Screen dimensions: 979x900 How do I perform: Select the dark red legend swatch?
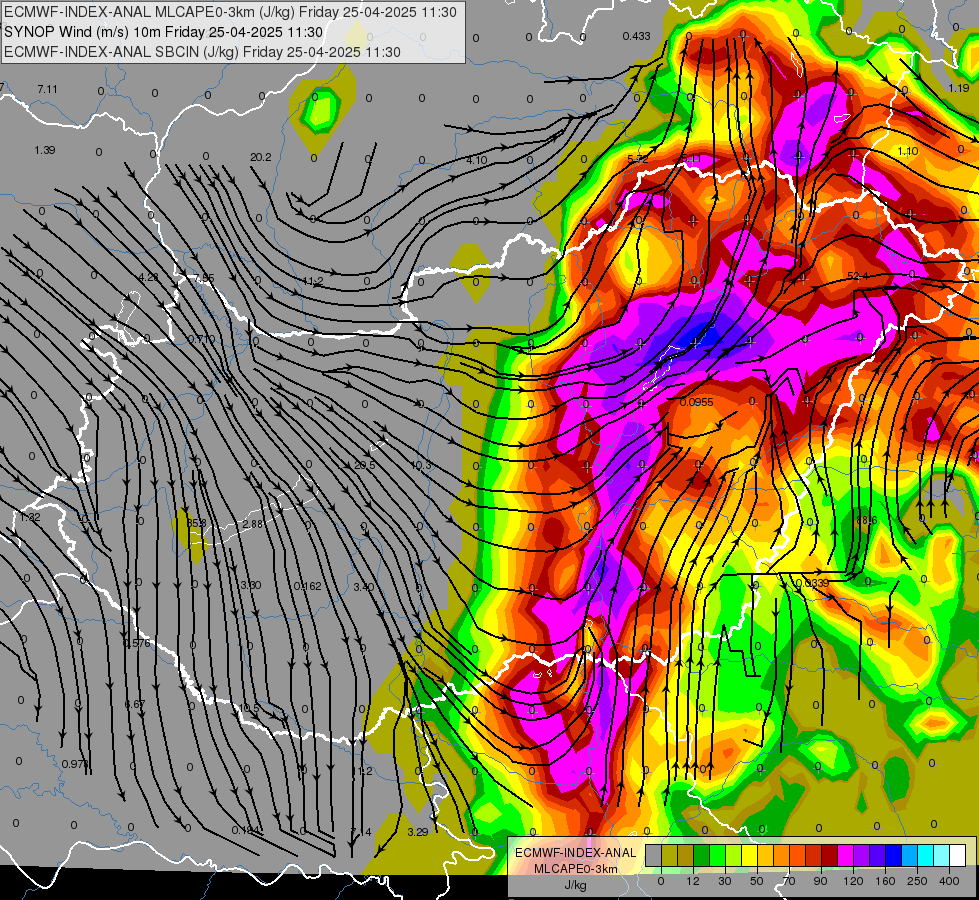click(829, 856)
